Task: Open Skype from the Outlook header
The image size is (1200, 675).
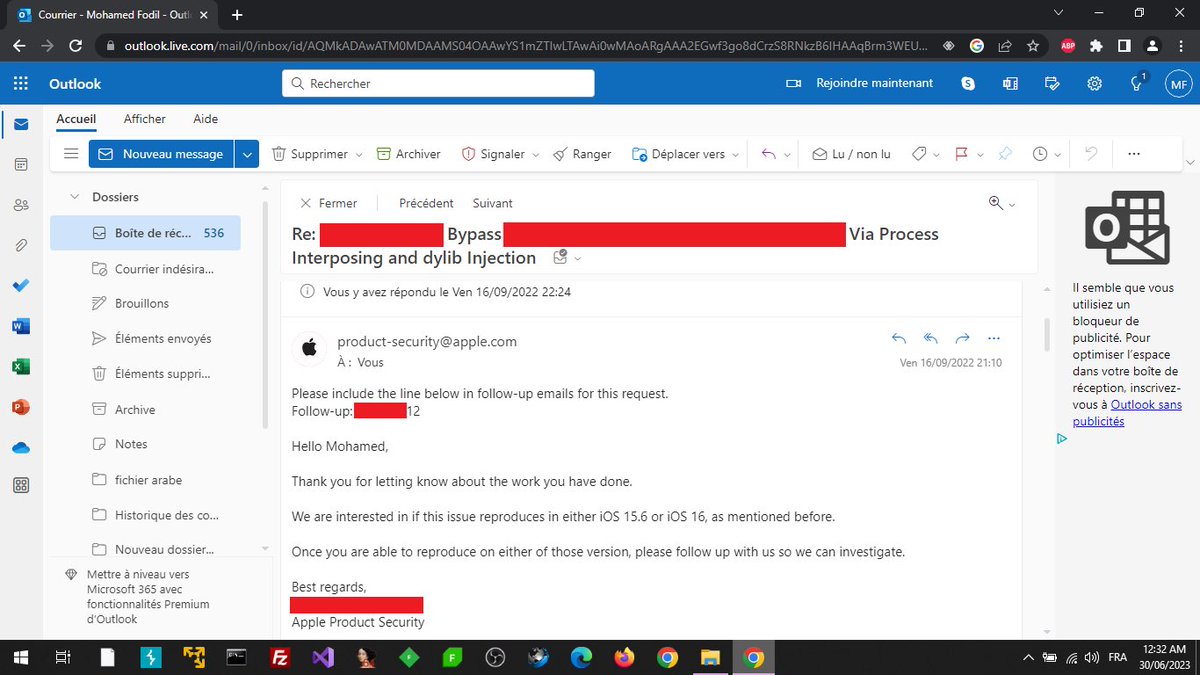Action: (968, 84)
